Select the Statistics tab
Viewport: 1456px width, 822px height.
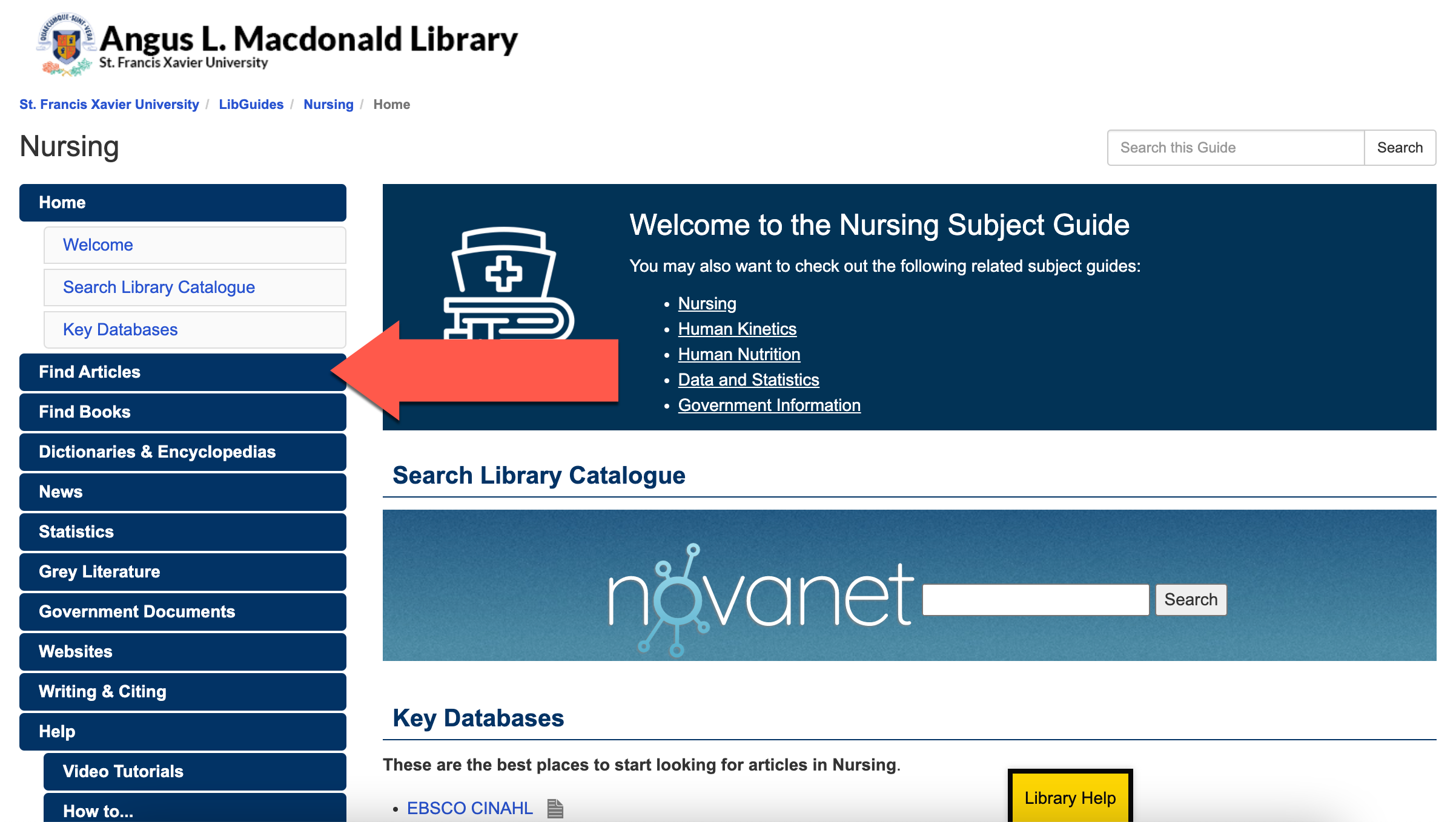click(x=183, y=532)
